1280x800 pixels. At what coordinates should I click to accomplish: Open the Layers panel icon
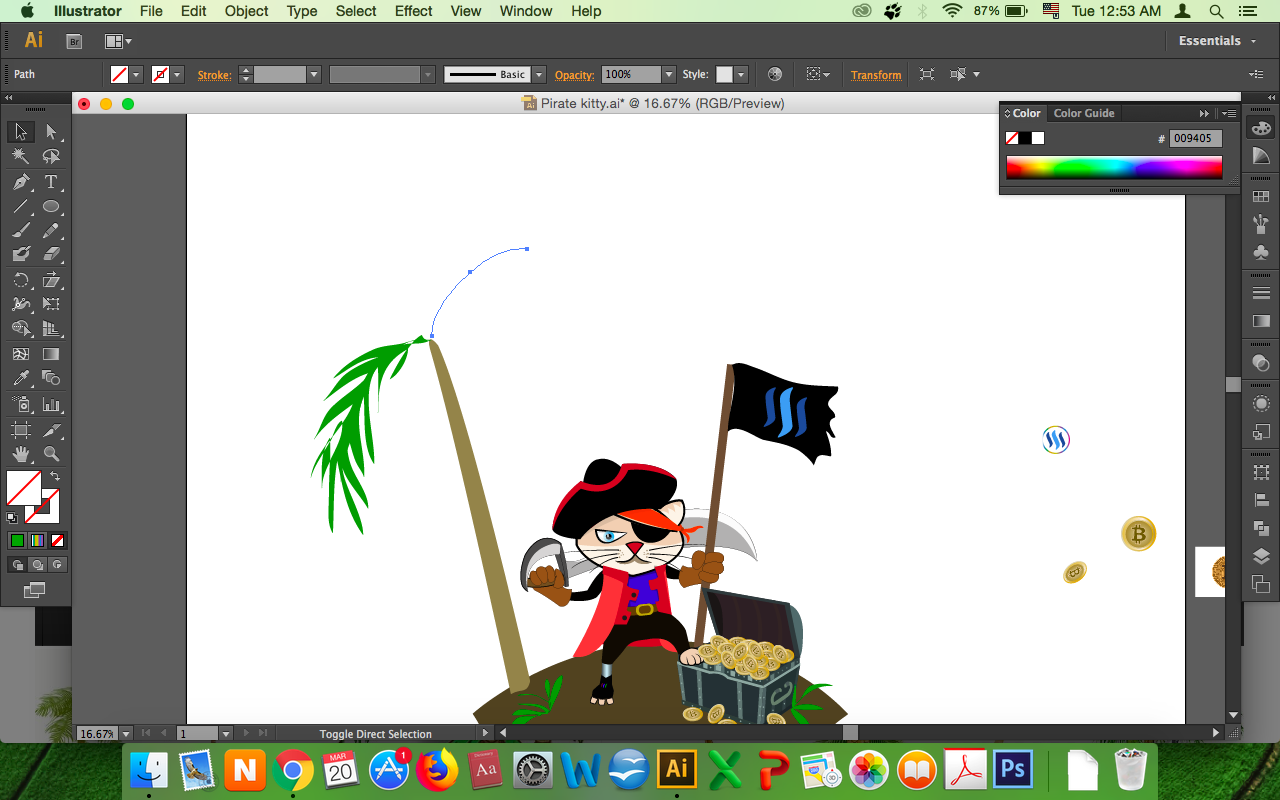click(1261, 557)
